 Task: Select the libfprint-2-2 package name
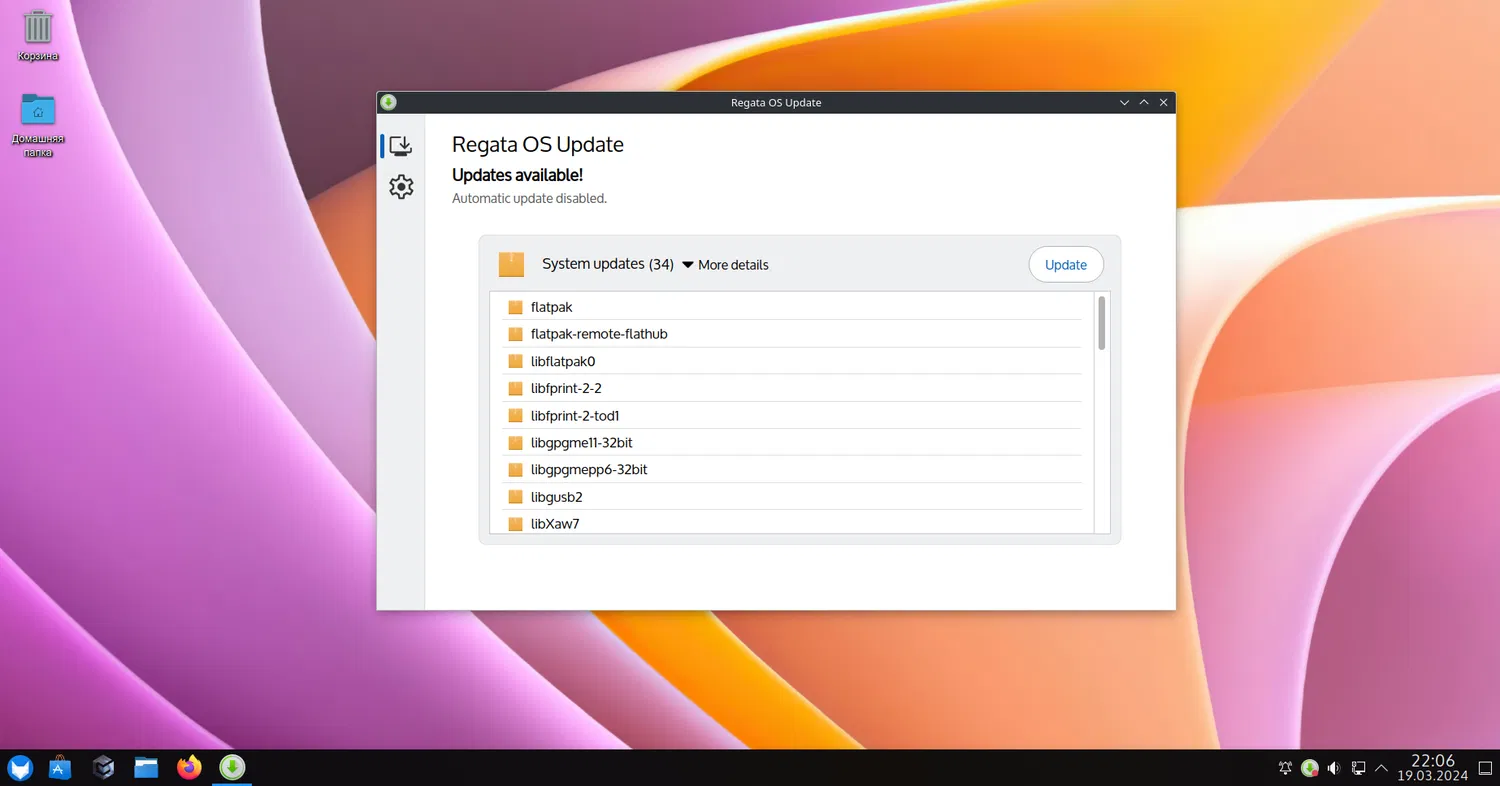point(566,388)
